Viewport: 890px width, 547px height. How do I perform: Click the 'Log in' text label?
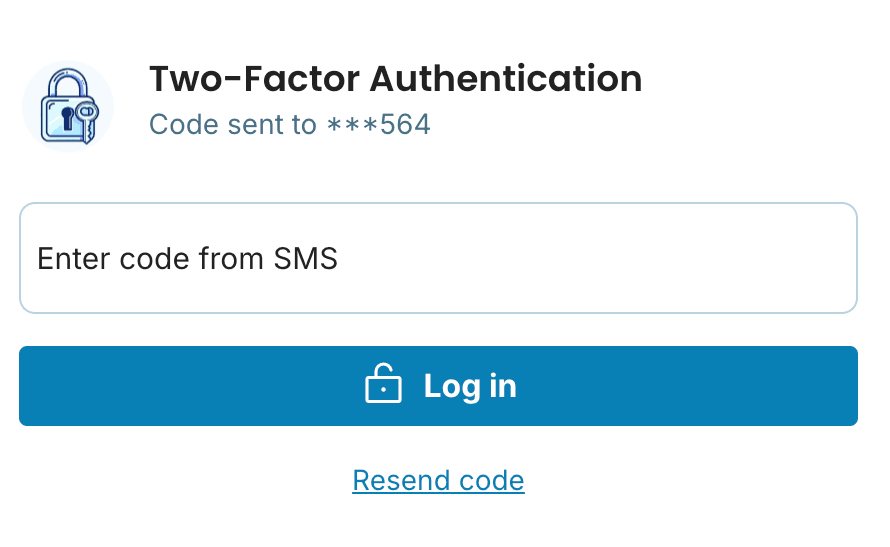tap(470, 386)
